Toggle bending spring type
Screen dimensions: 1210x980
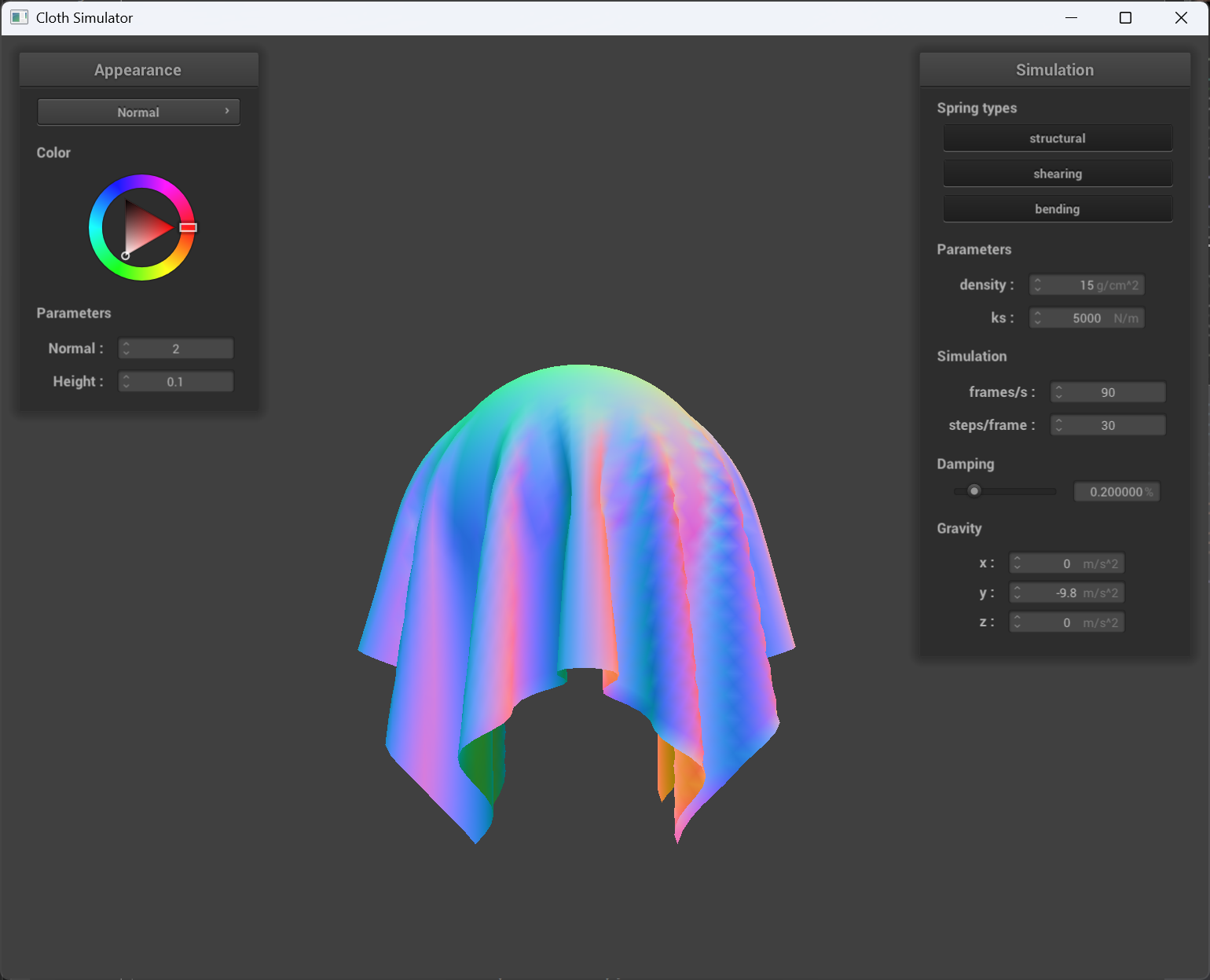click(x=1058, y=208)
